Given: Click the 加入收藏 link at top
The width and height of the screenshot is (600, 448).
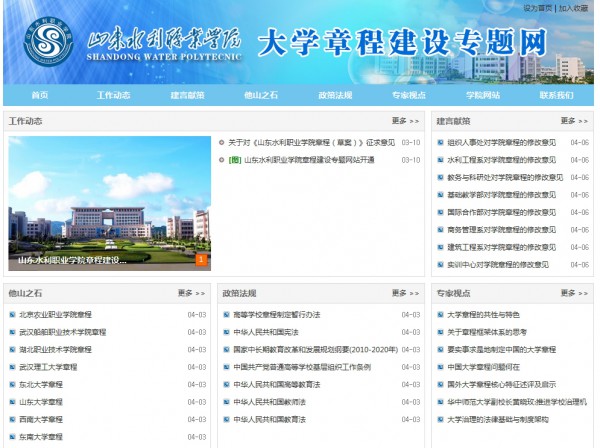Looking at the screenshot, I should [x=574, y=7].
